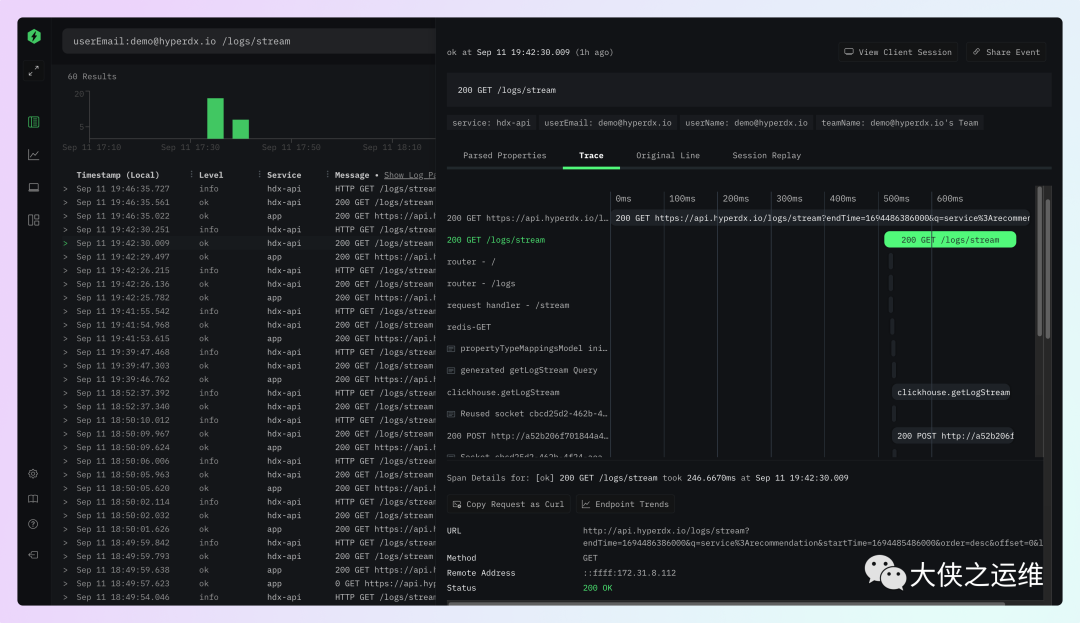The height and width of the screenshot is (623, 1080).
Task: Click the View Client Session button
Action: pyautogui.click(x=897, y=52)
